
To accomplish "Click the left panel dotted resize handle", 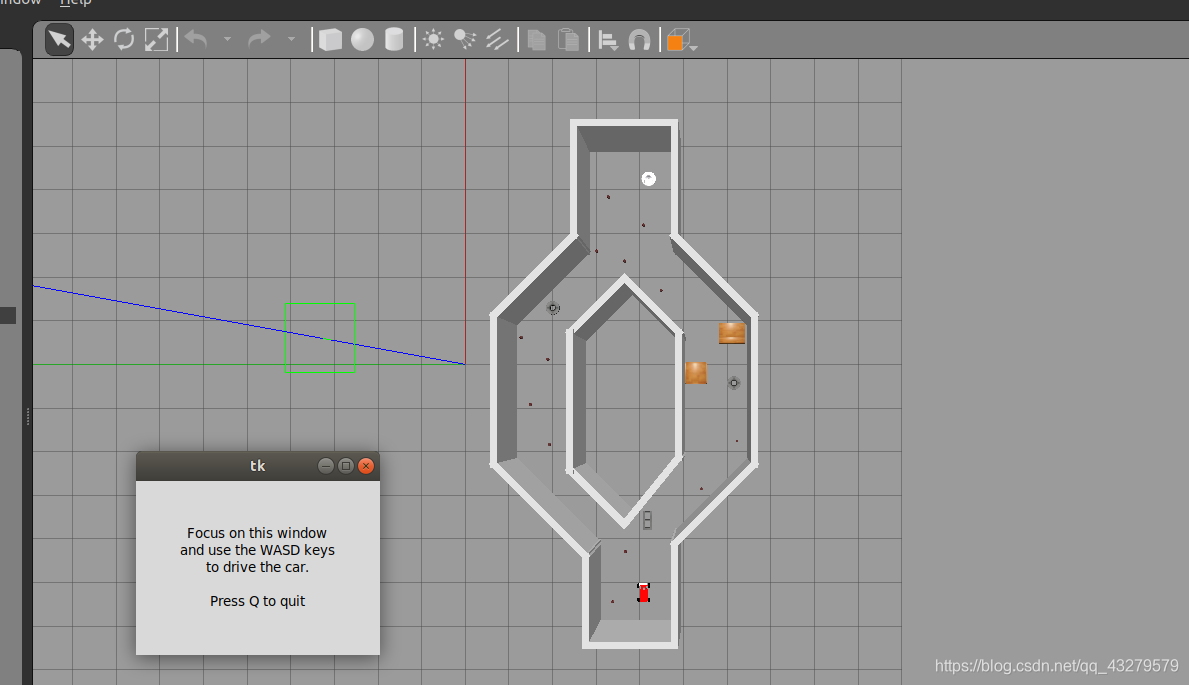I will 28,416.
